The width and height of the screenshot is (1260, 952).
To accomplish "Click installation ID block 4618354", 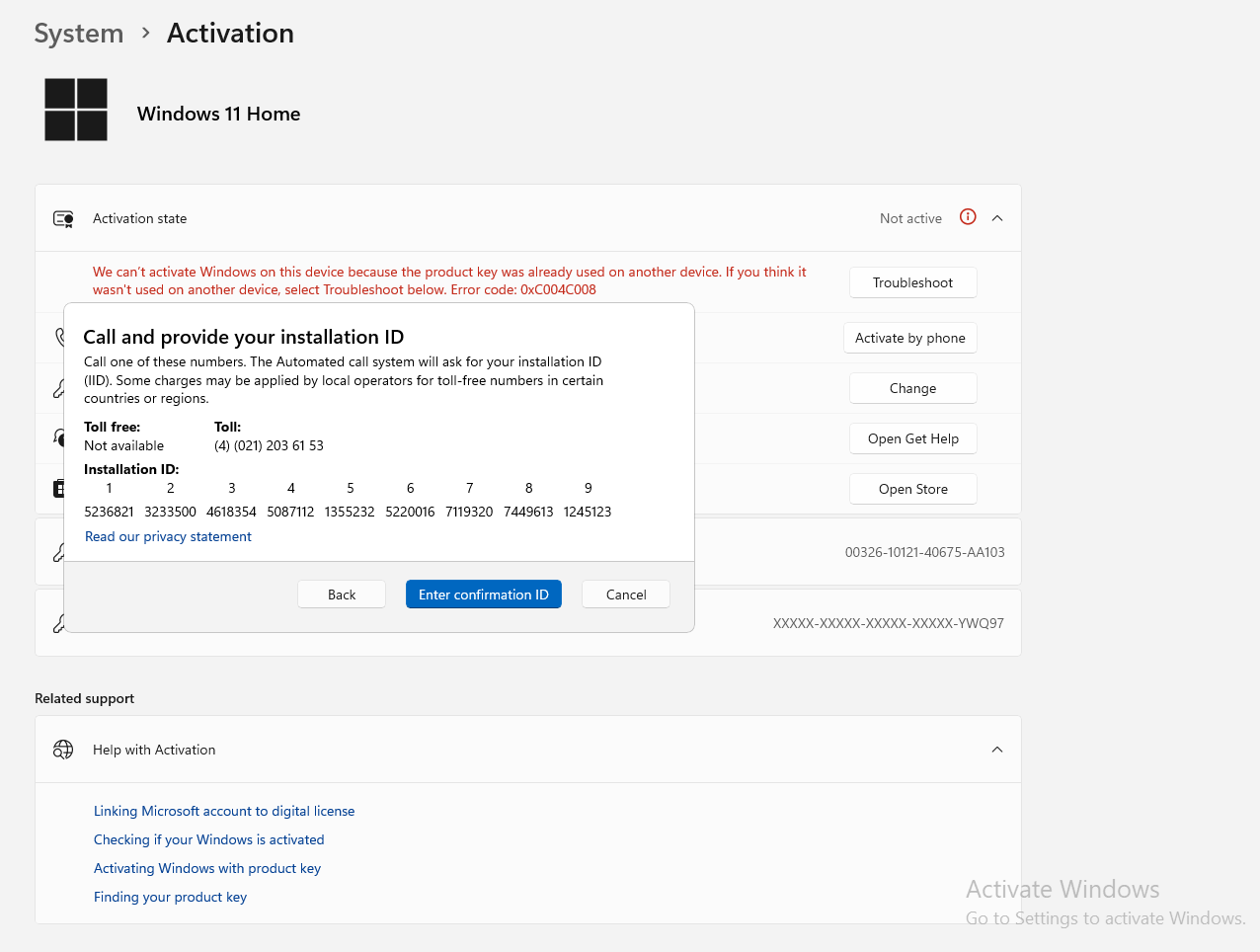I will 231,512.
